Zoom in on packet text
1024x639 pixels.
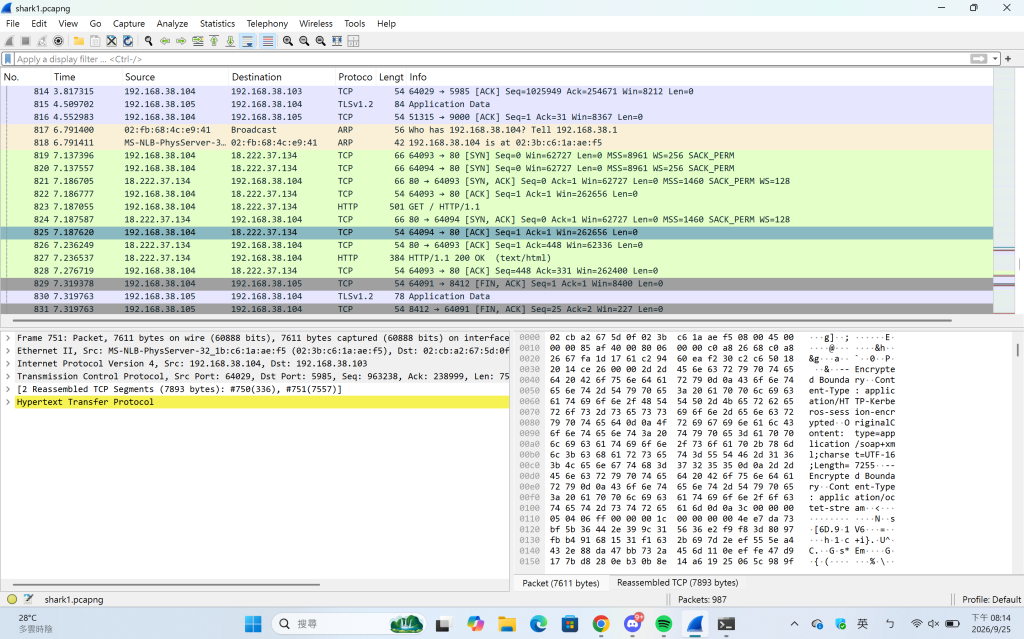click(288, 41)
